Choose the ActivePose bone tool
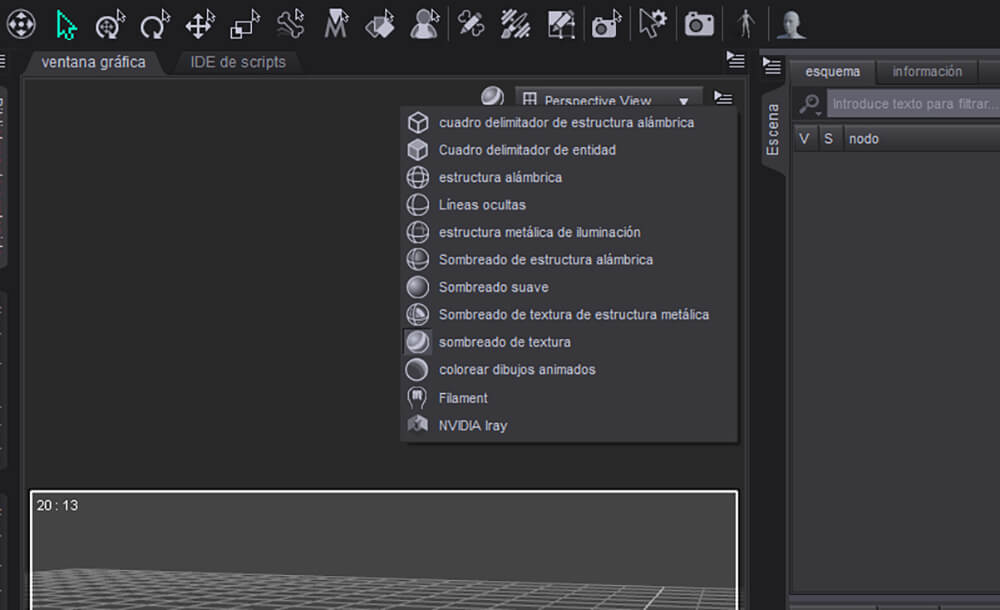1000x610 pixels. click(291, 25)
